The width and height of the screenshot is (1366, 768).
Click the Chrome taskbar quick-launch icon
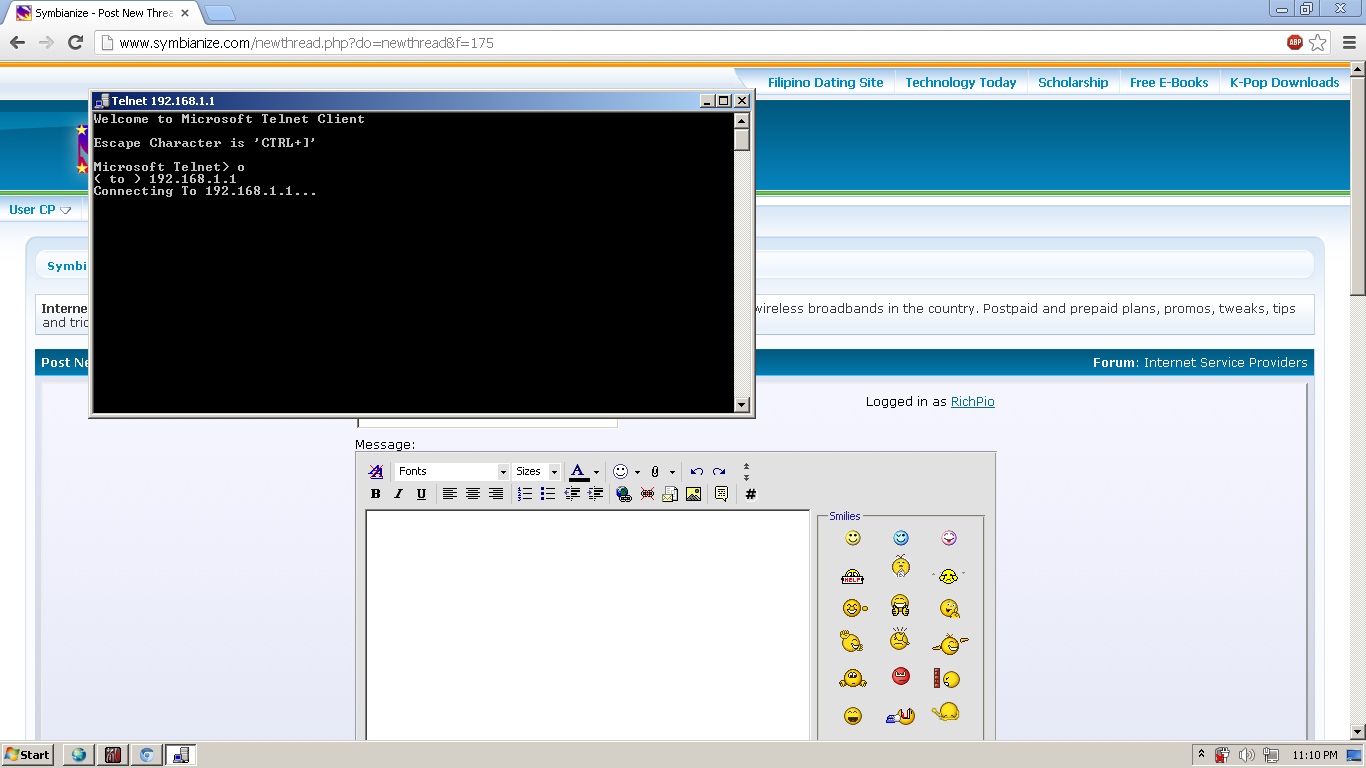coord(146,755)
